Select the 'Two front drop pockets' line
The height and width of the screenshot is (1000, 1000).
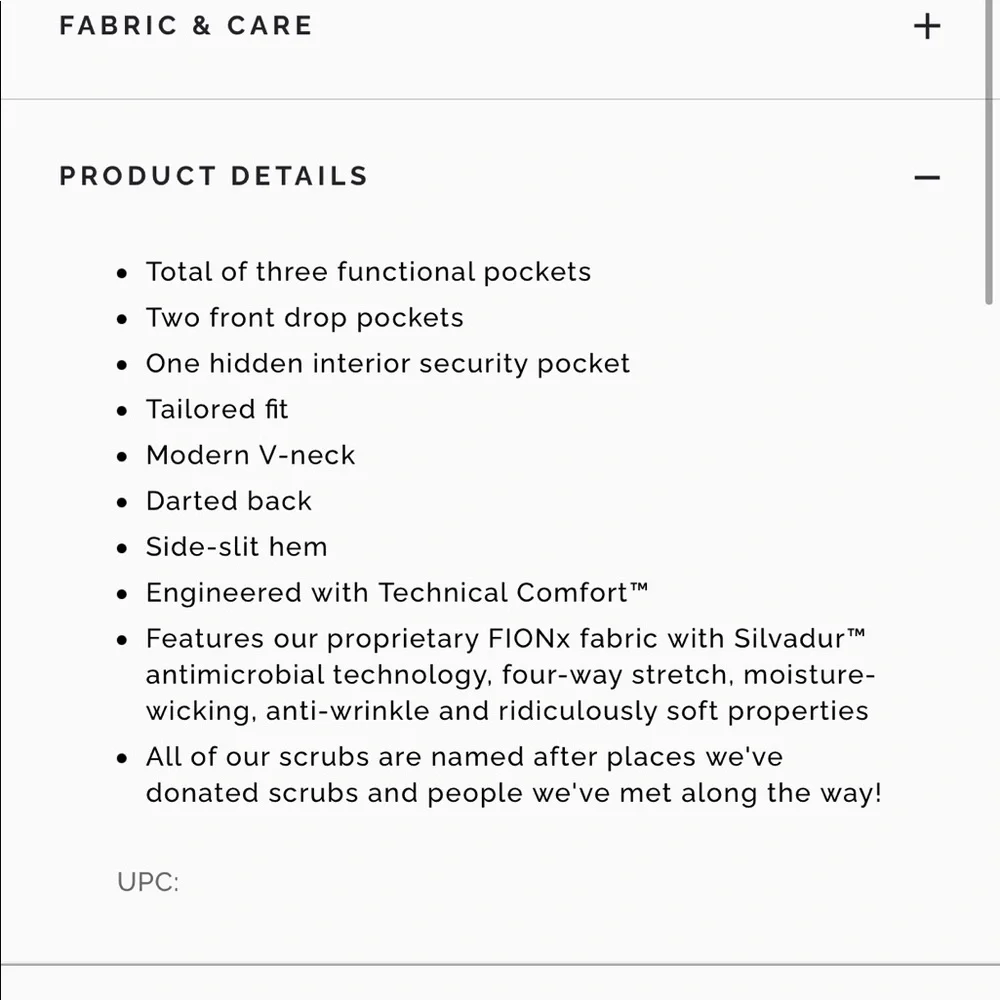305,318
